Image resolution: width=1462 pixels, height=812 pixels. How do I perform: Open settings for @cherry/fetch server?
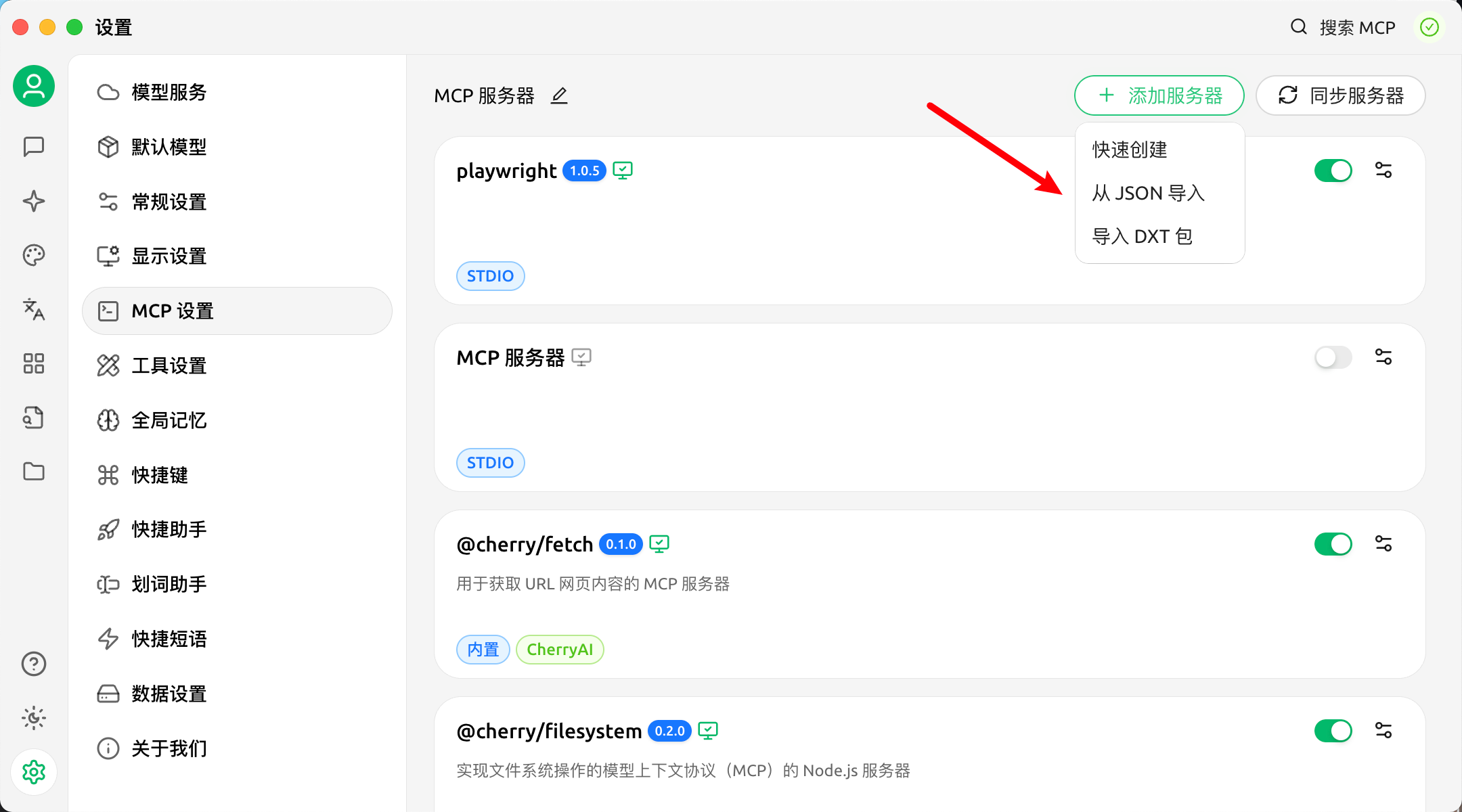click(1383, 544)
